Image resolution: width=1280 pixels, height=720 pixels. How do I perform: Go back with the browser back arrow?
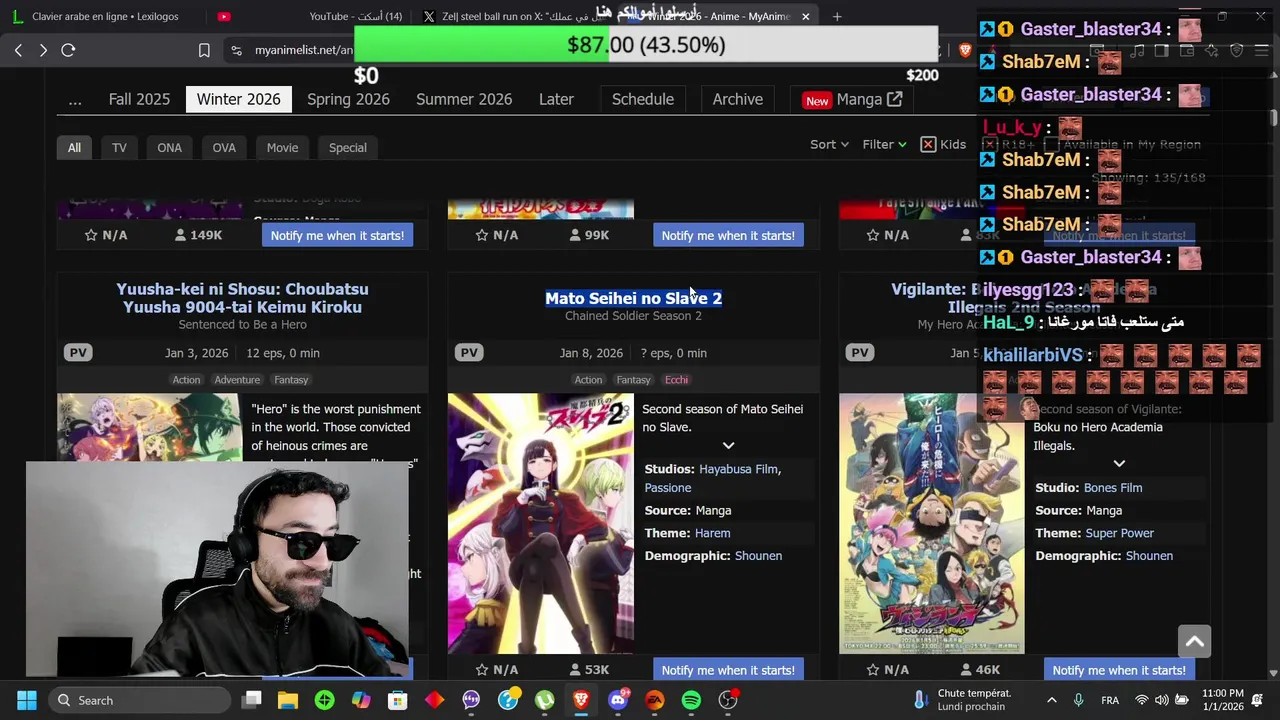click(x=18, y=50)
